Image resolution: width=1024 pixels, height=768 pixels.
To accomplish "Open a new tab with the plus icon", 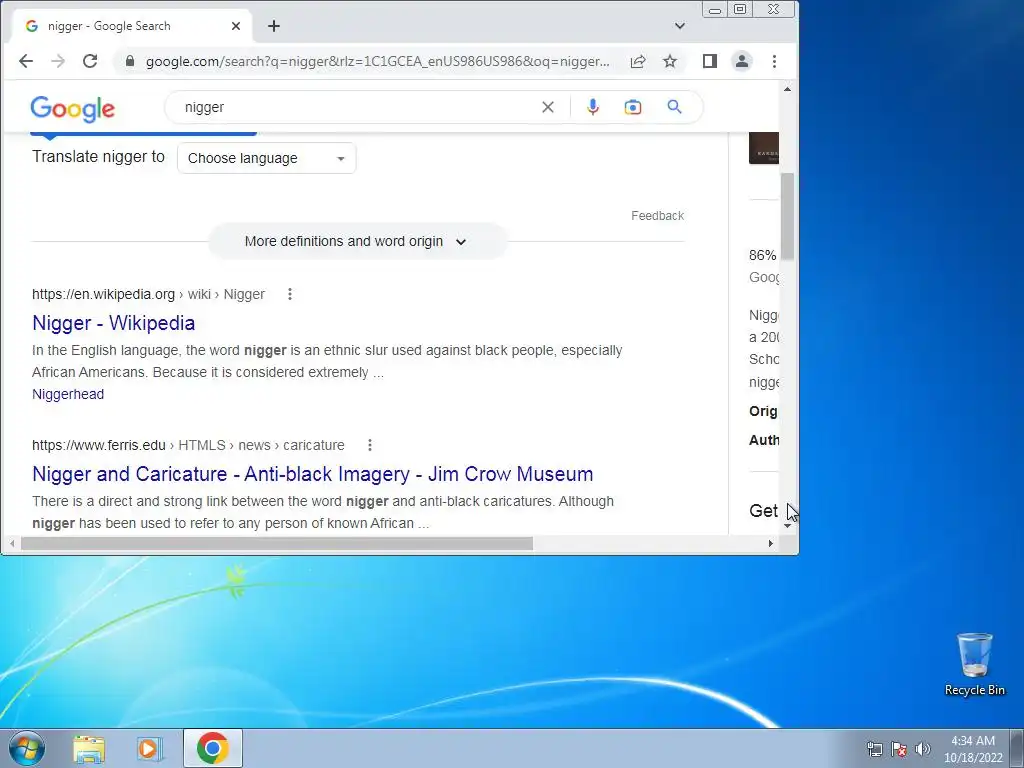I will pyautogui.click(x=274, y=26).
